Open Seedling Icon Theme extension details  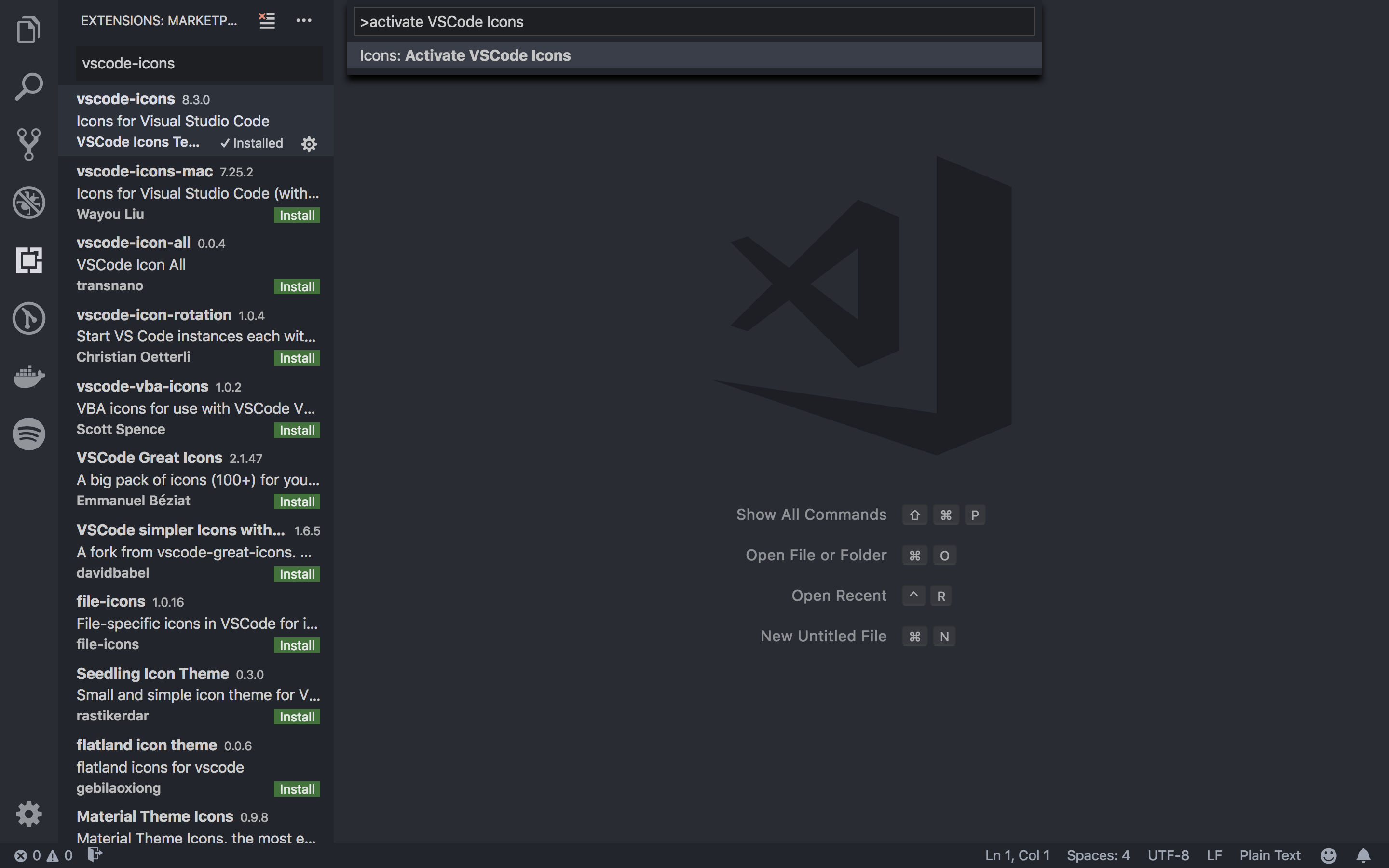tap(196, 694)
